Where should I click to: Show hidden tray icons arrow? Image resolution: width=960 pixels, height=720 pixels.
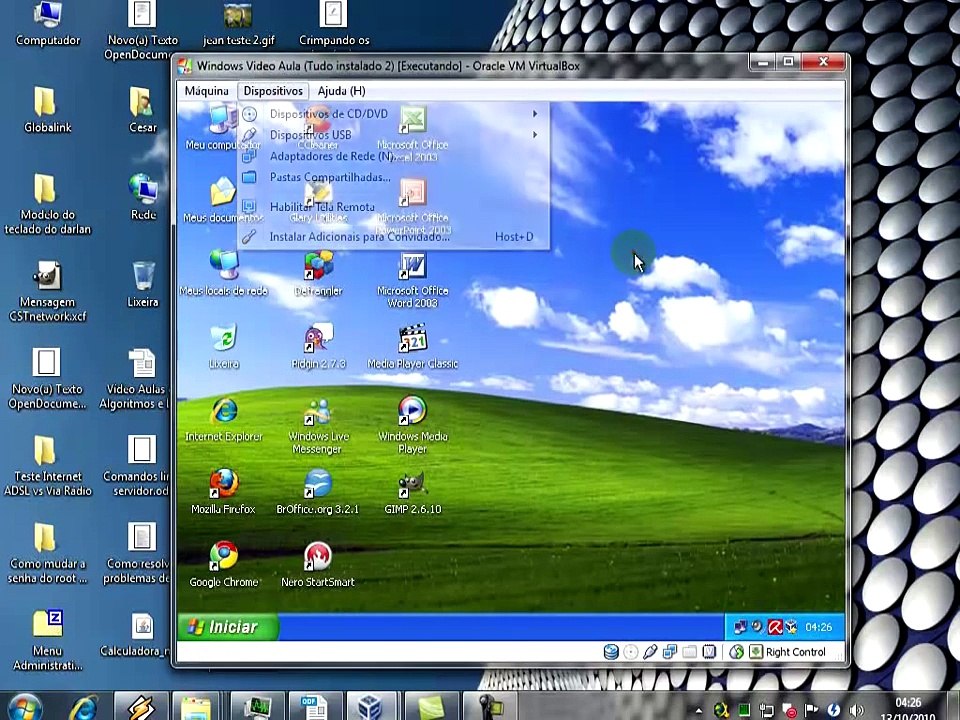(699, 711)
